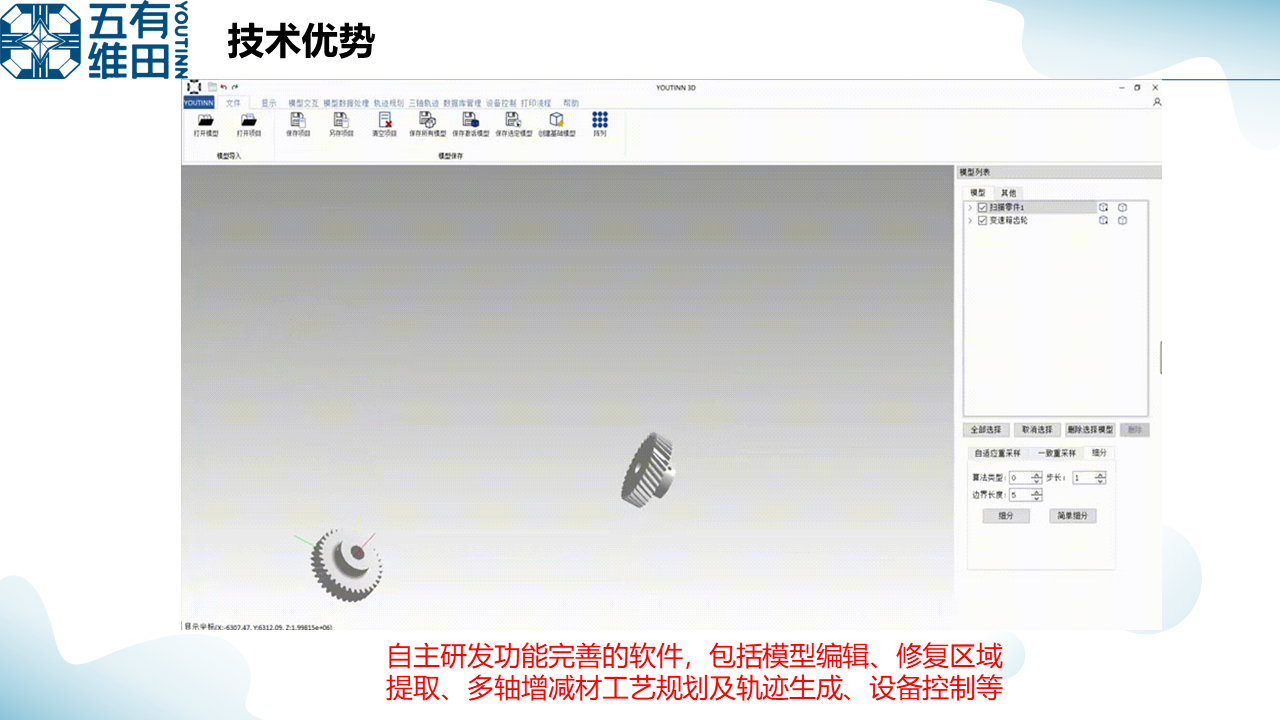The image size is (1280, 720).
Task: Click the 打开项目 open project icon
Action: point(248,120)
